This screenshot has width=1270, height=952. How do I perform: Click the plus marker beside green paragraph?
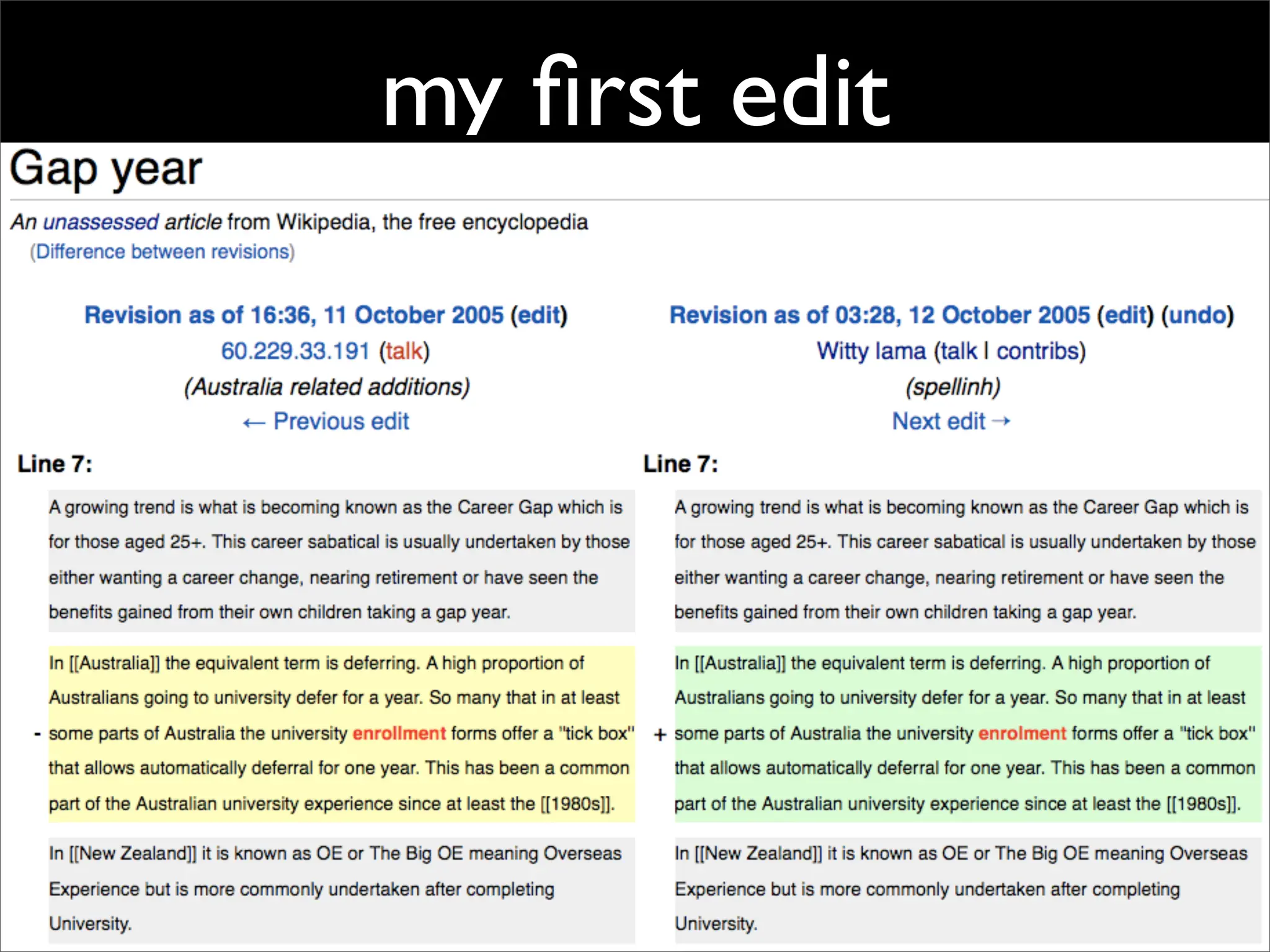[660, 734]
